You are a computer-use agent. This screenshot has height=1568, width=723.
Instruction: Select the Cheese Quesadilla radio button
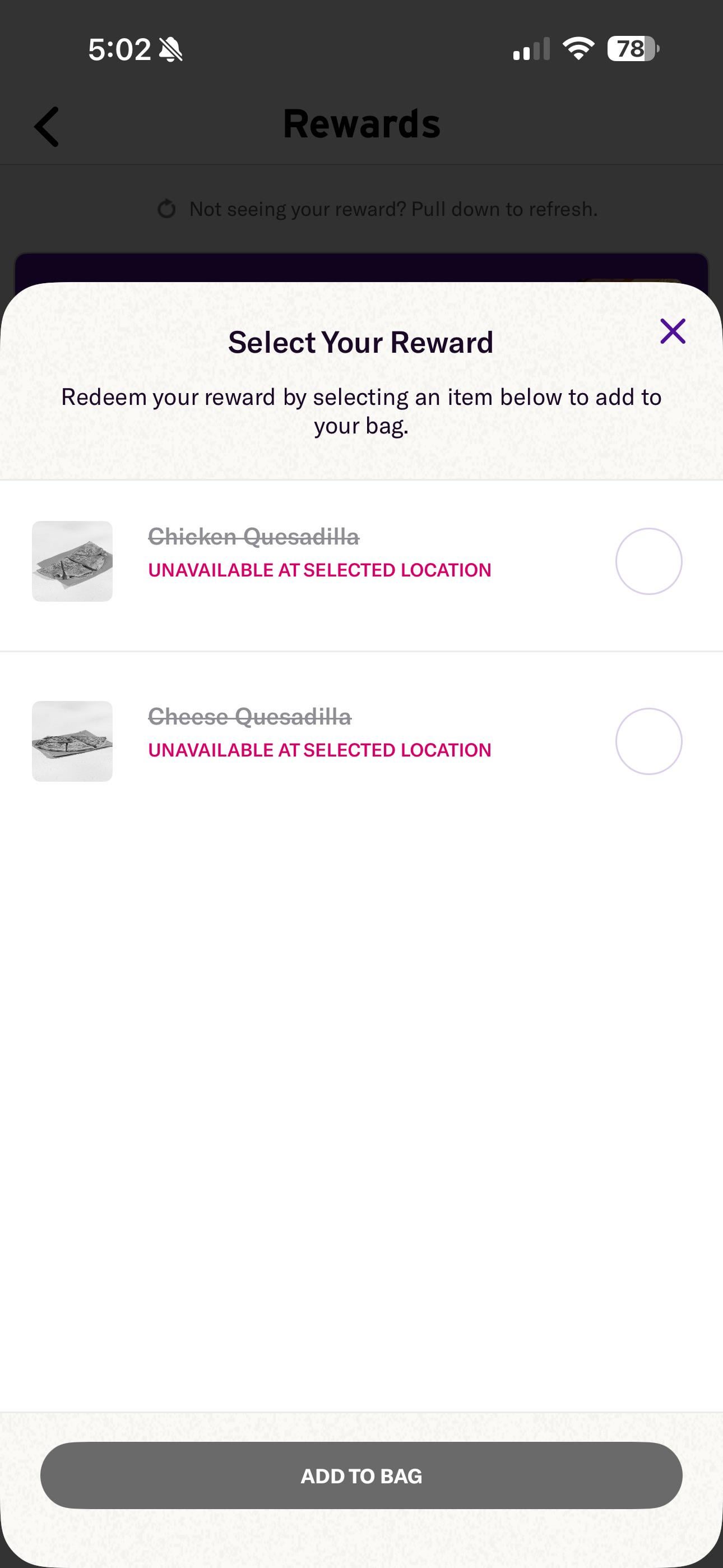click(648, 741)
